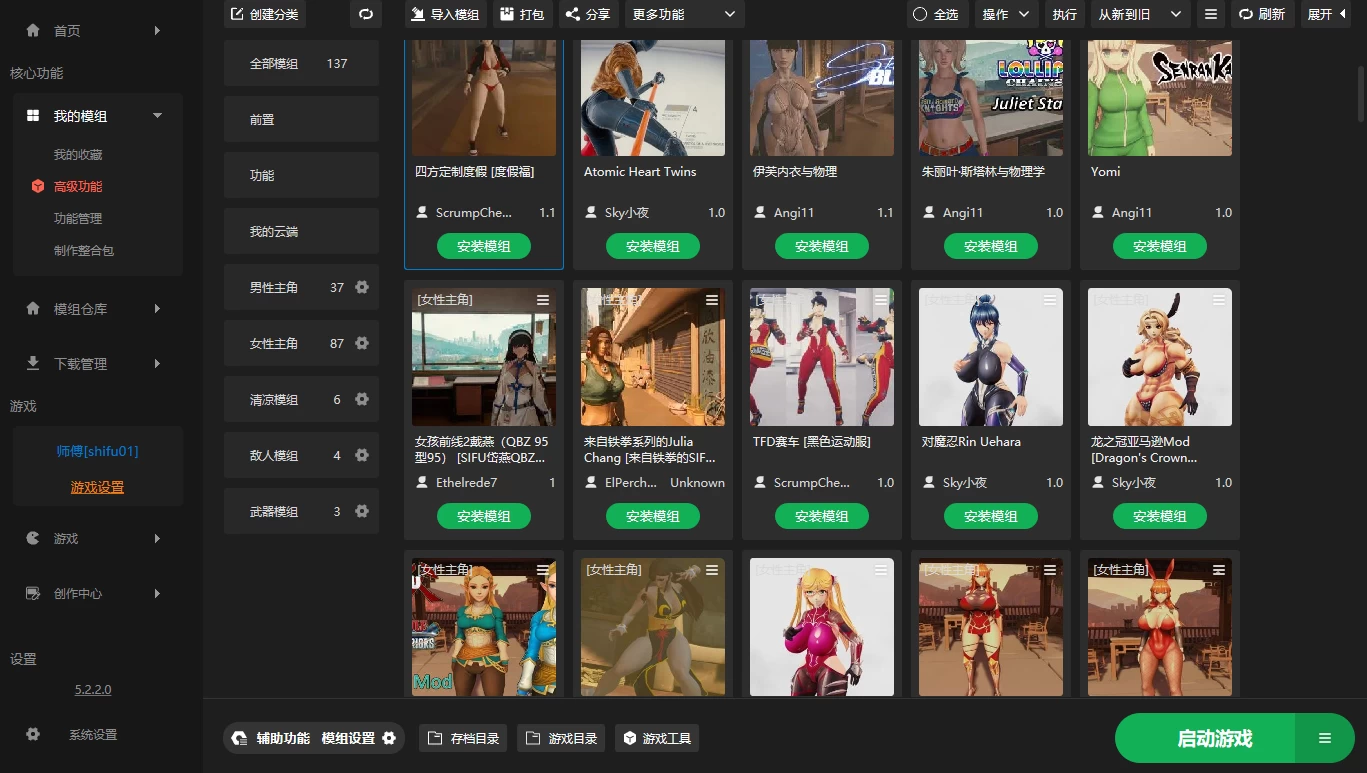
Task: Click the refresh icon beside 创建分类
Action: [365, 14]
